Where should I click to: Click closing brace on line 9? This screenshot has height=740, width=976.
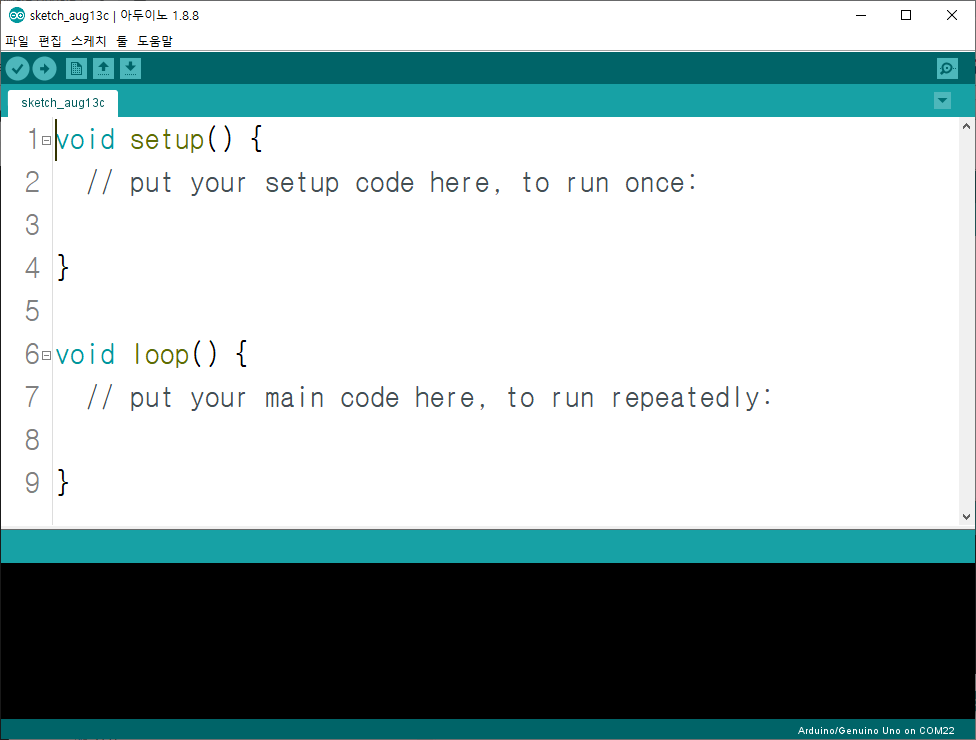click(x=63, y=483)
